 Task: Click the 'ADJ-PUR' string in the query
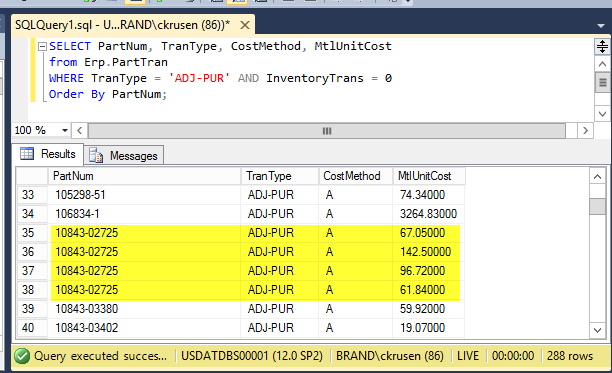coord(199,78)
